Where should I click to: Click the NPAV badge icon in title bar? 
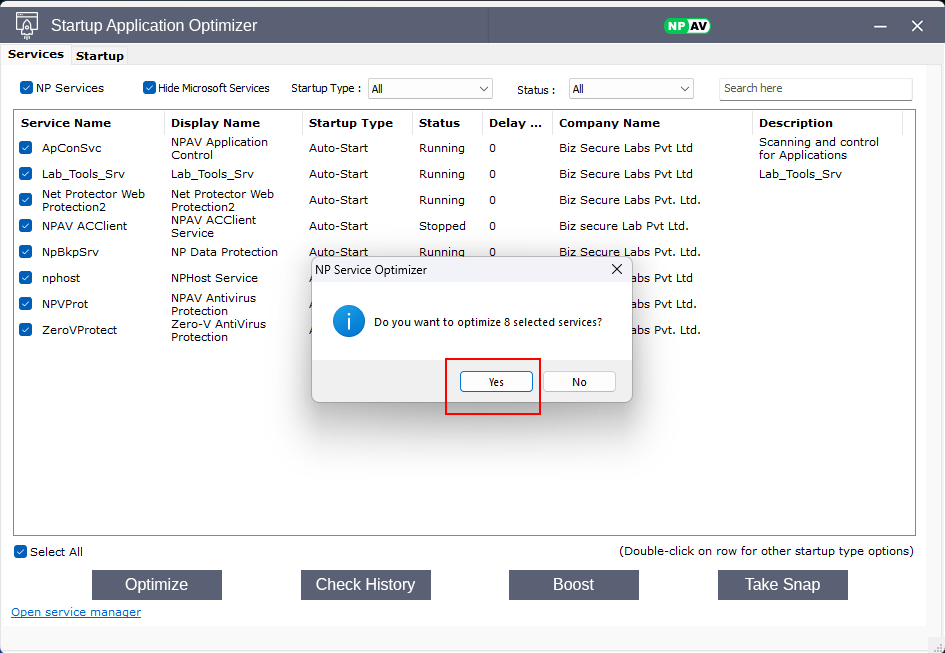[x=687, y=26]
